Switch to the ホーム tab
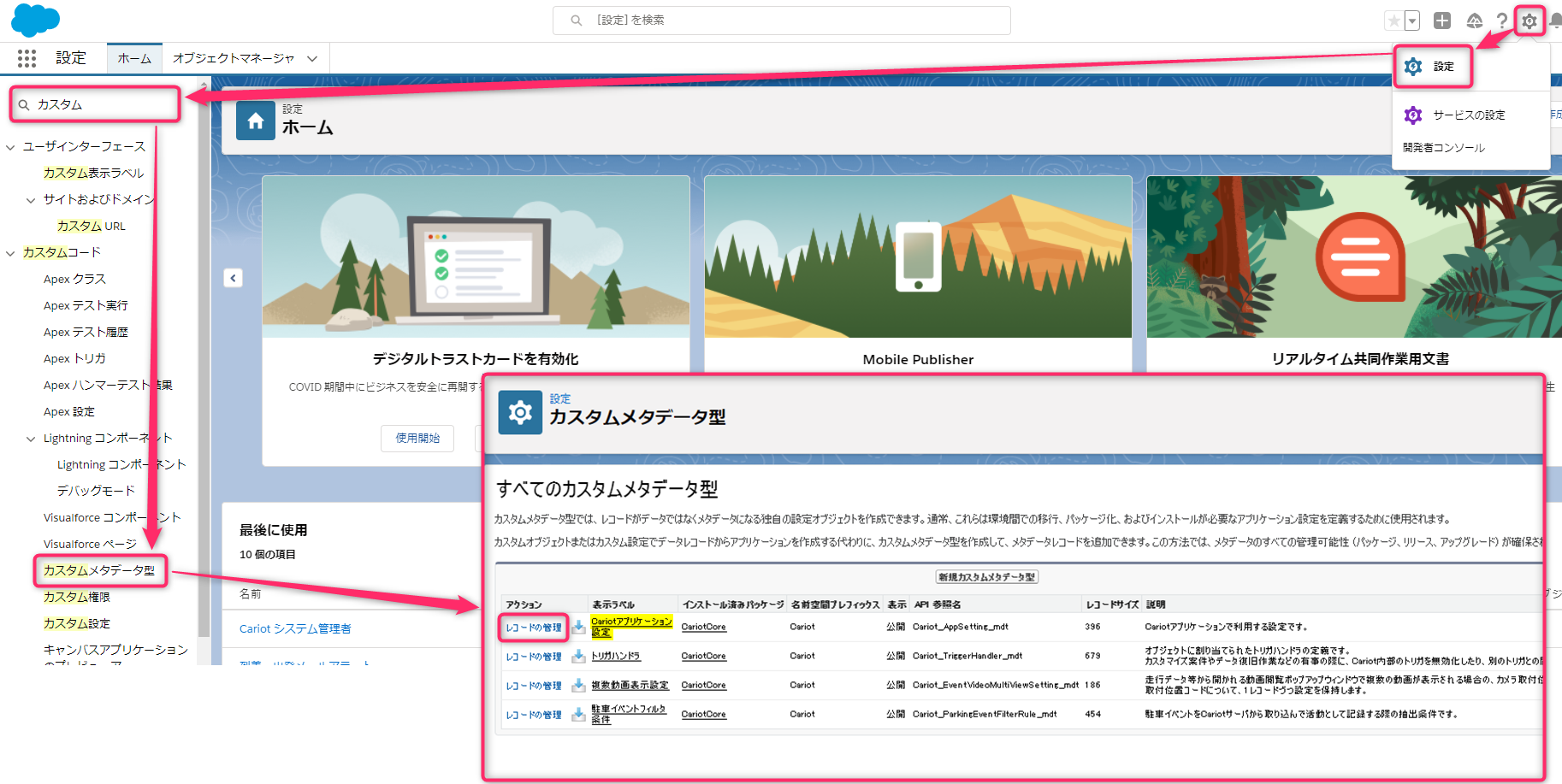 pyautogui.click(x=134, y=58)
